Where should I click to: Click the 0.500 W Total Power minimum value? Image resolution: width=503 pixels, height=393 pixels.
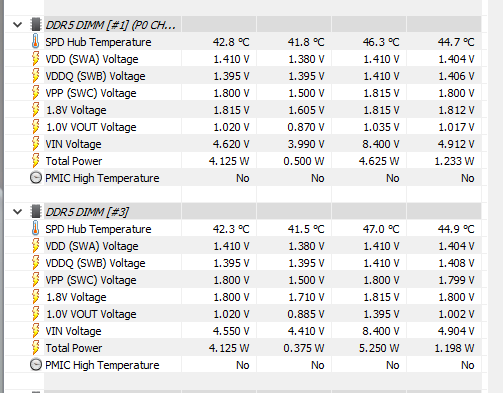point(304,161)
